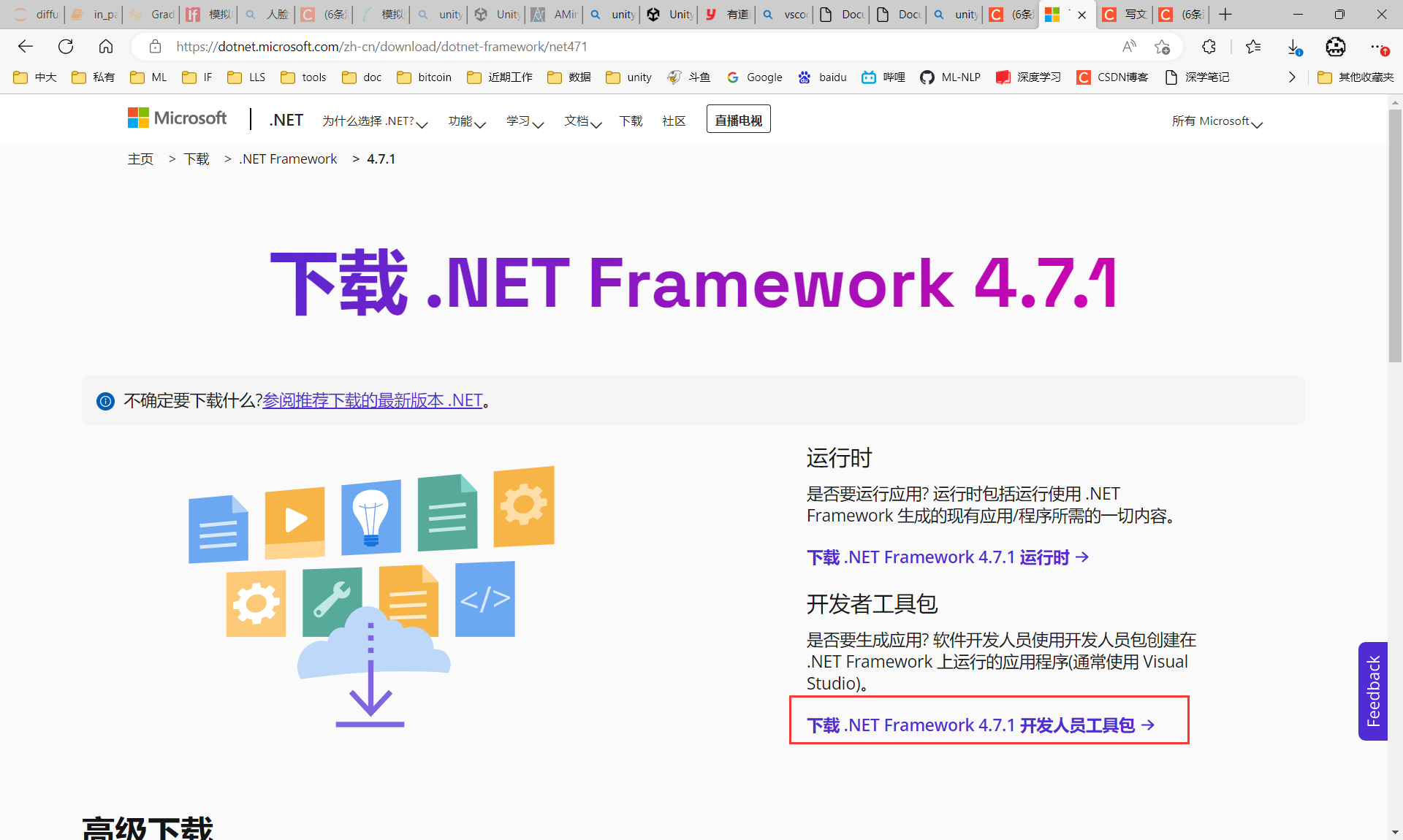Go to .NET Framework in the breadcrumb
Viewport: 1403px width, 840px height.
(x=288, y=159)
